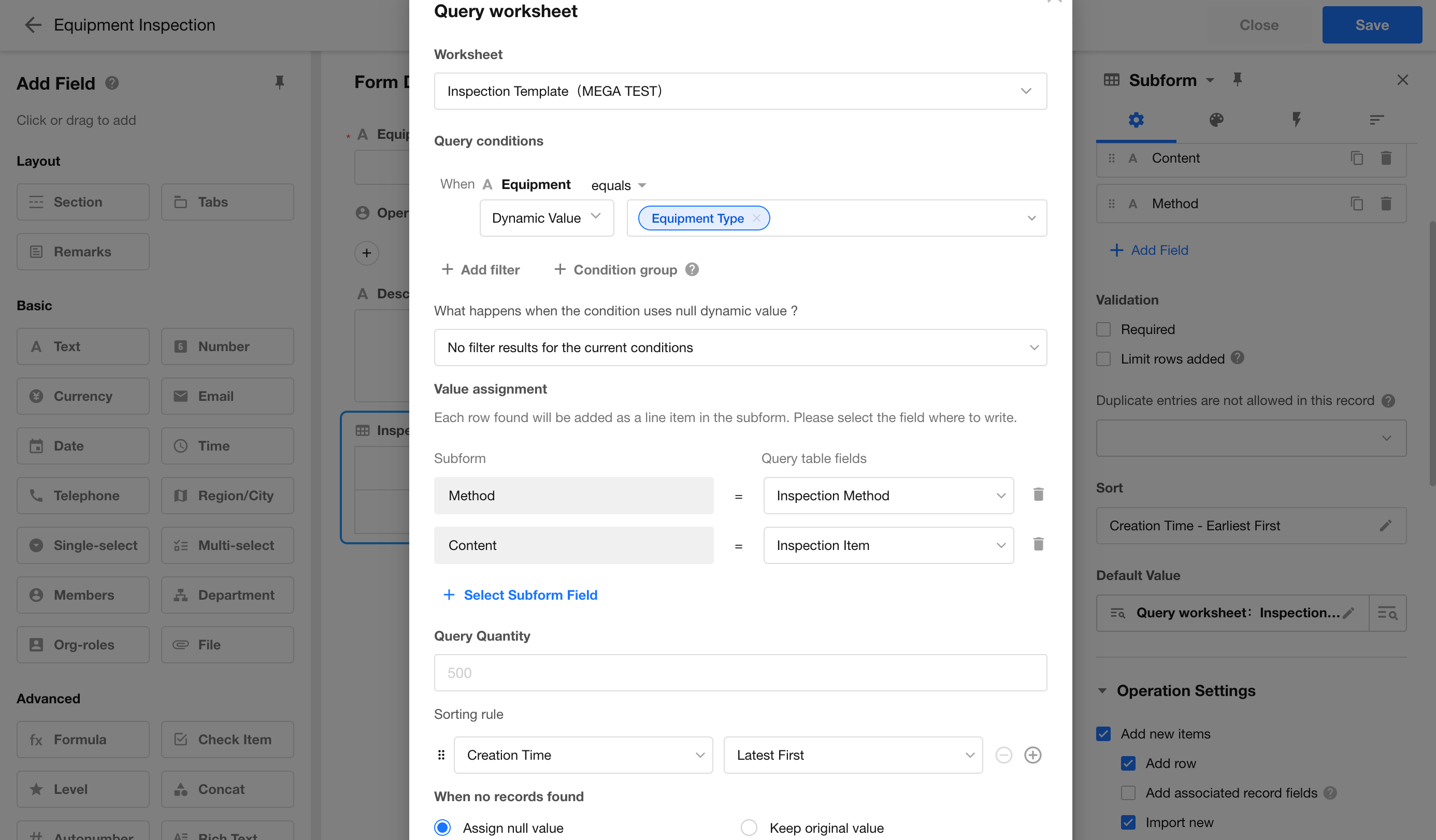Uncheck the Add row option
1436x840 pixels.
(x=1128, y=763)
